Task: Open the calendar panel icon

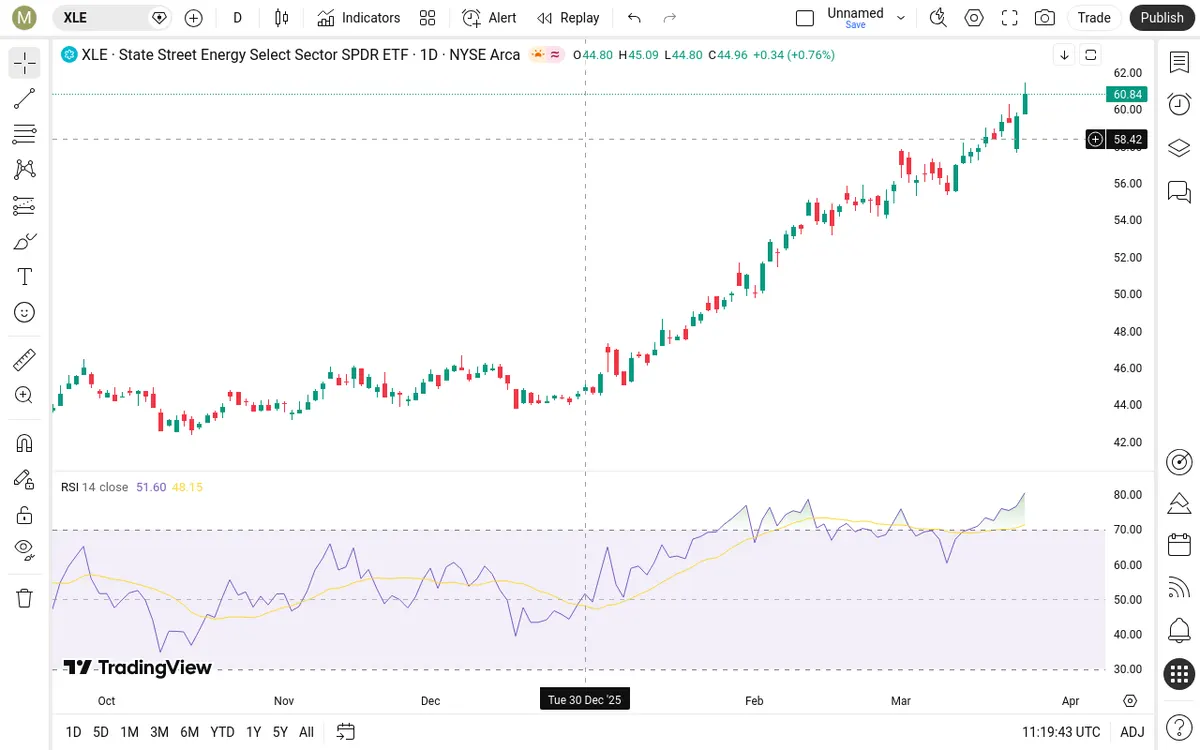Action: pos(1179,545)
